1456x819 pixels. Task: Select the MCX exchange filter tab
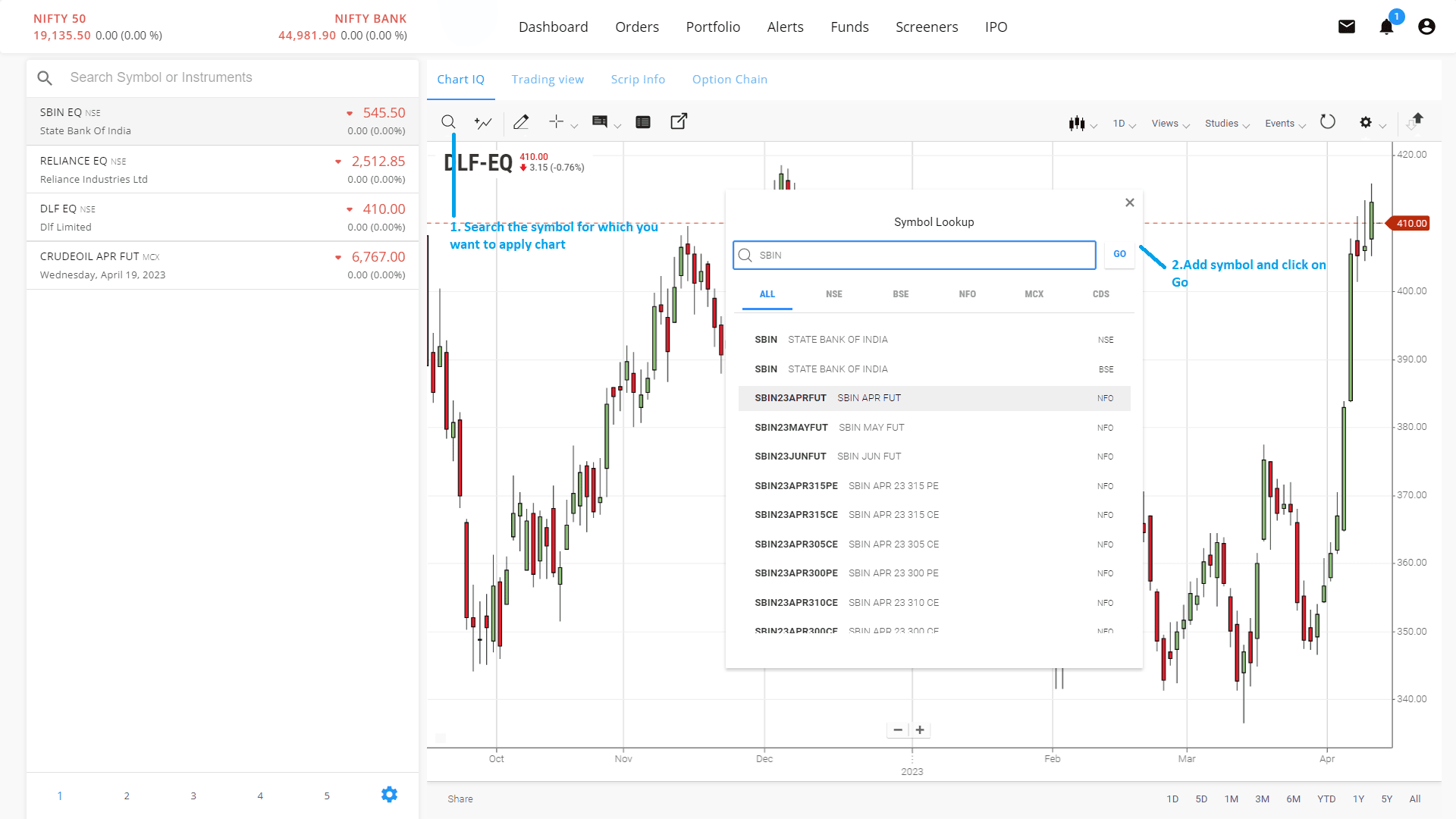point(1034,294)
